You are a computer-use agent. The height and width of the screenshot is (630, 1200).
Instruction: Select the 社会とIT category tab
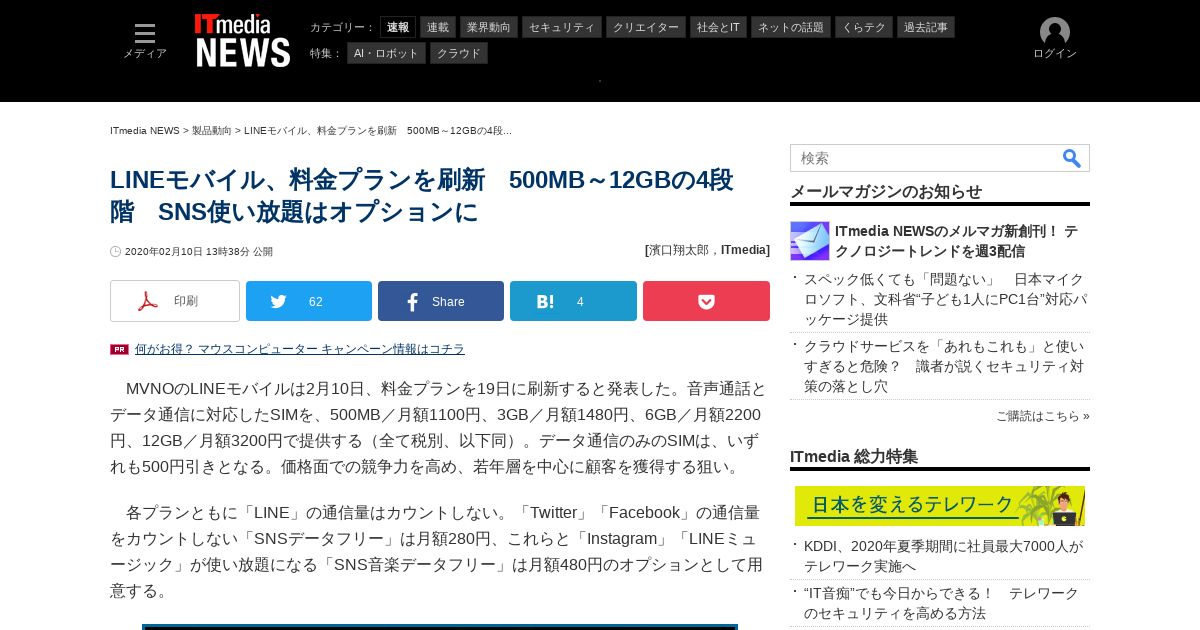click(719, 27)
